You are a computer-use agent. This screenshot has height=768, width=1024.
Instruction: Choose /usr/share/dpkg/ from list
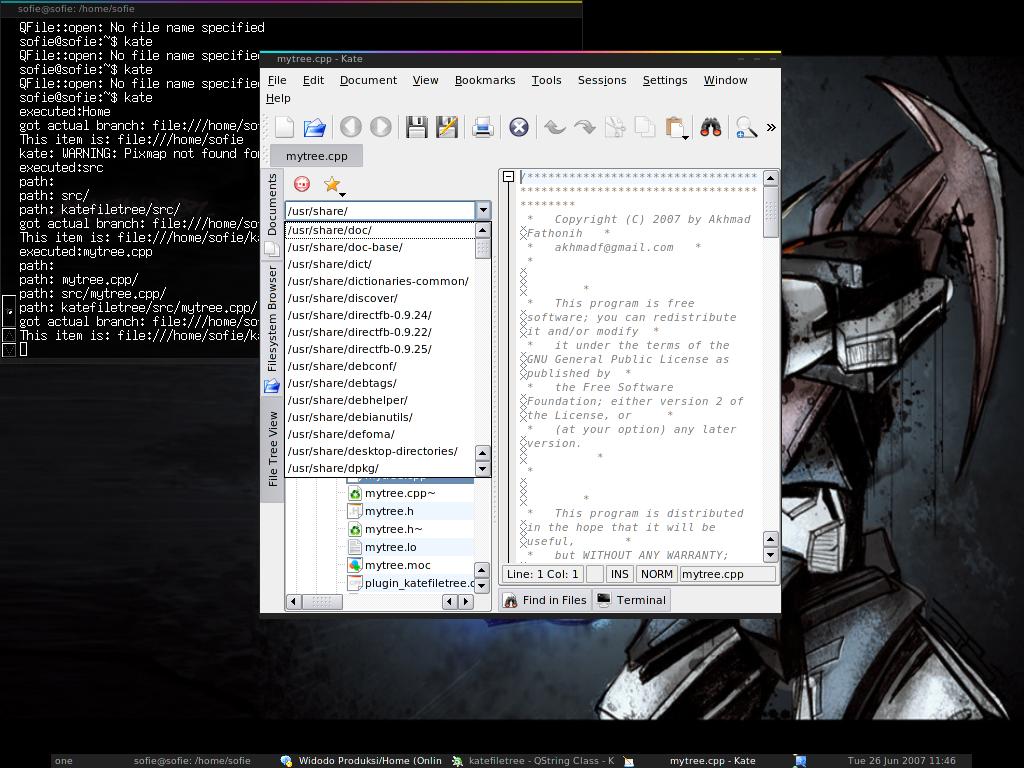pos(381,468)
